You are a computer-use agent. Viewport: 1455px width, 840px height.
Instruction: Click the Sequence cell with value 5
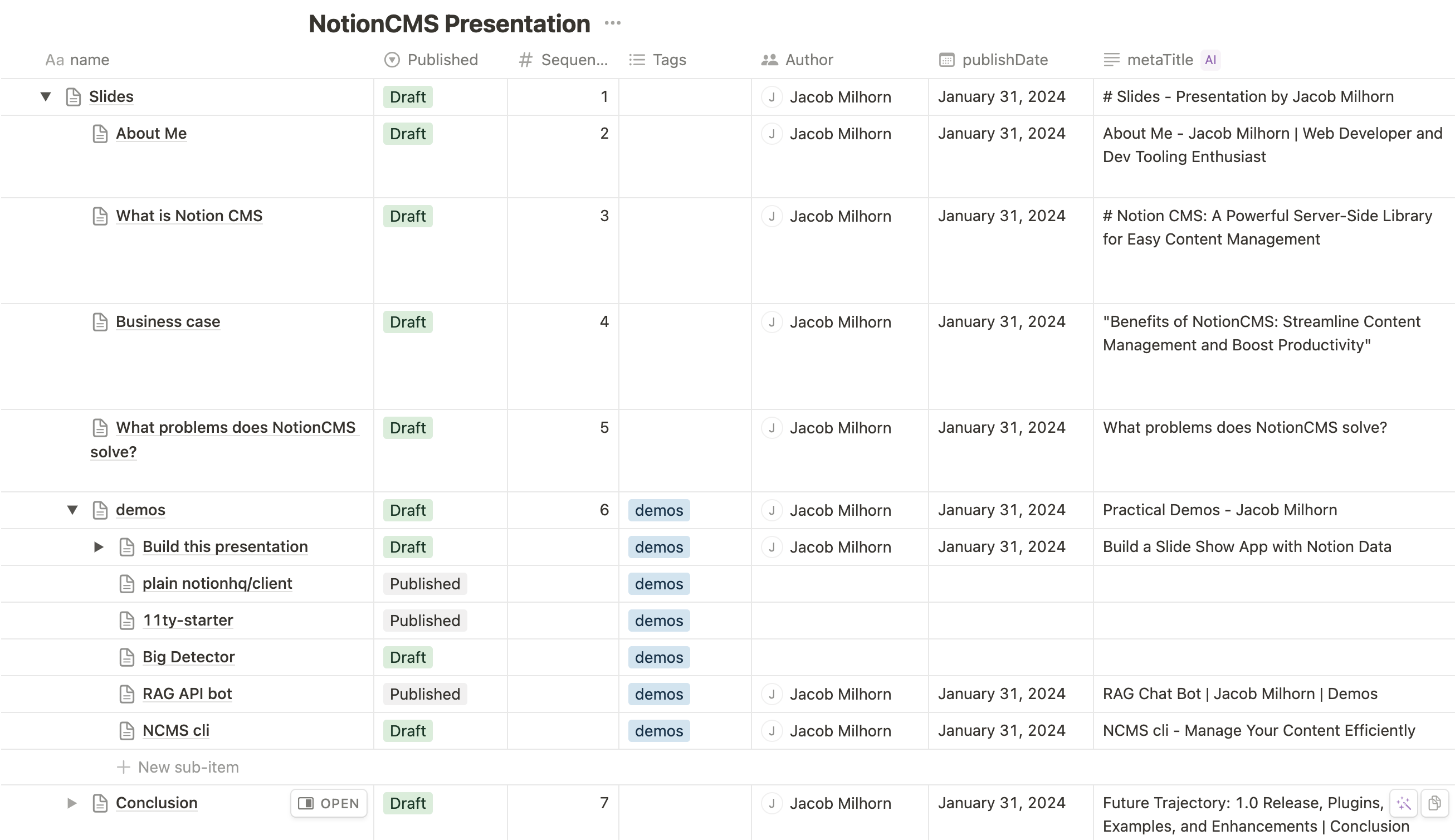coord(563,428)
